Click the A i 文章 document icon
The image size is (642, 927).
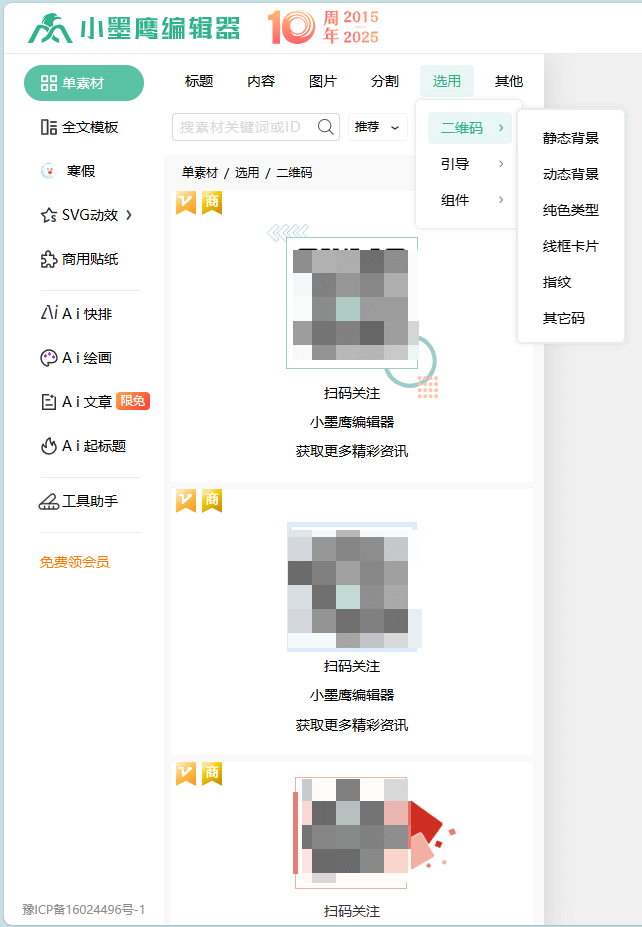point(48,402)
